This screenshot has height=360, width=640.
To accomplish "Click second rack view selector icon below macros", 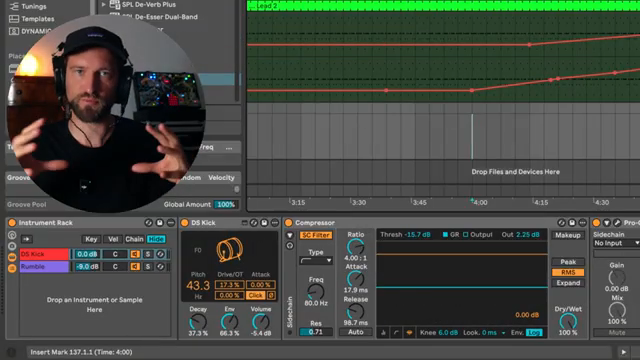I will [12, 246].
